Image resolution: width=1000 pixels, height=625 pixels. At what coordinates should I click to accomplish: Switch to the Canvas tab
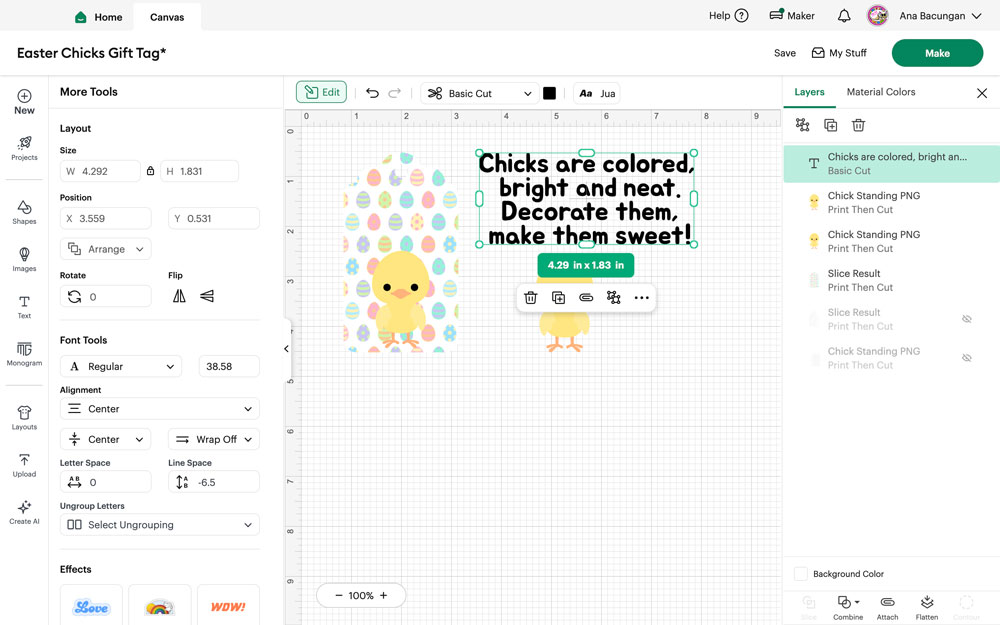167,17
